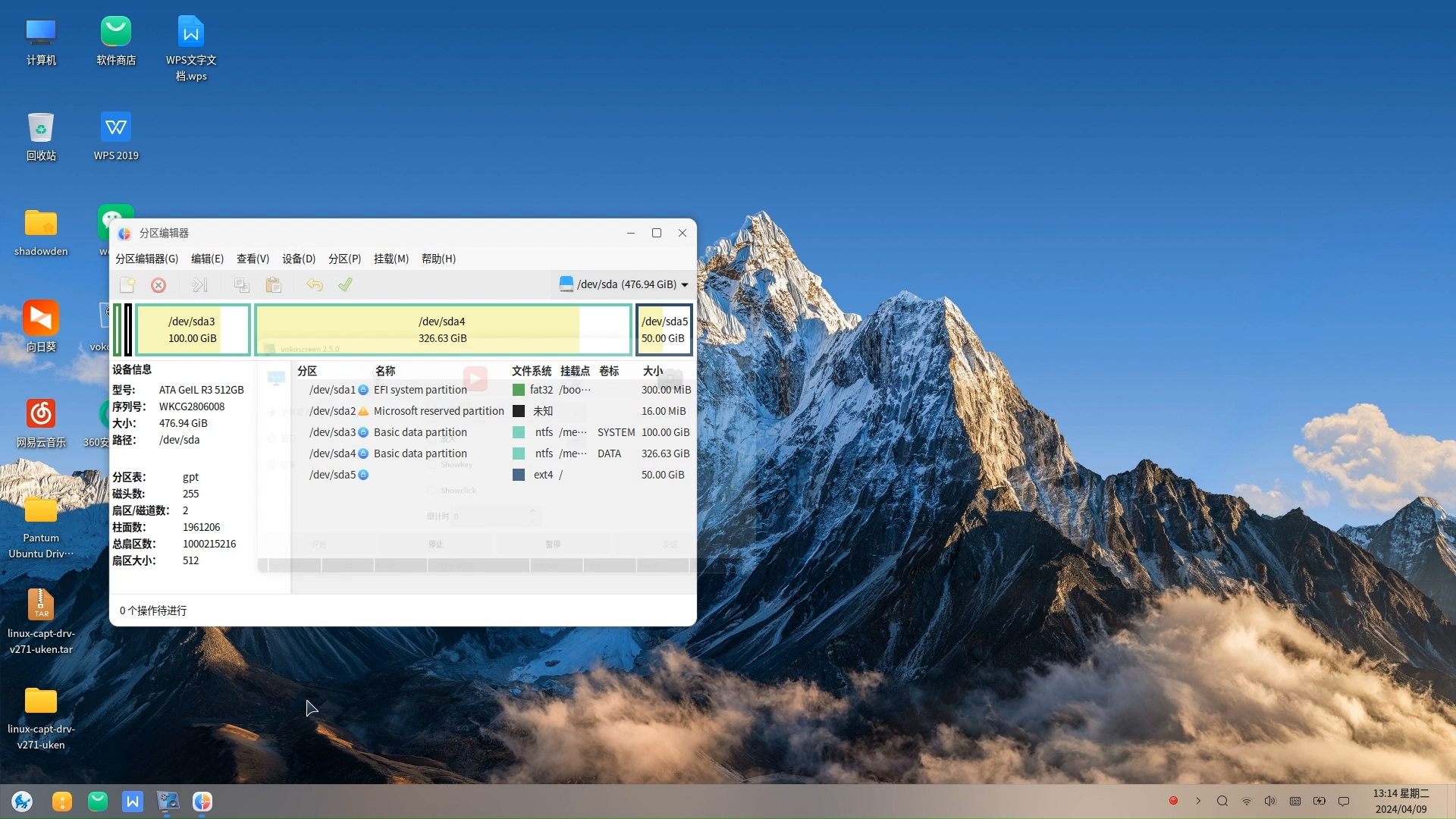The height and width of the screenshot is (819, 1456).
Task: Select the /dev/sda5 block in the disk map
Action: pyautogui.click(x=664, y=330)
